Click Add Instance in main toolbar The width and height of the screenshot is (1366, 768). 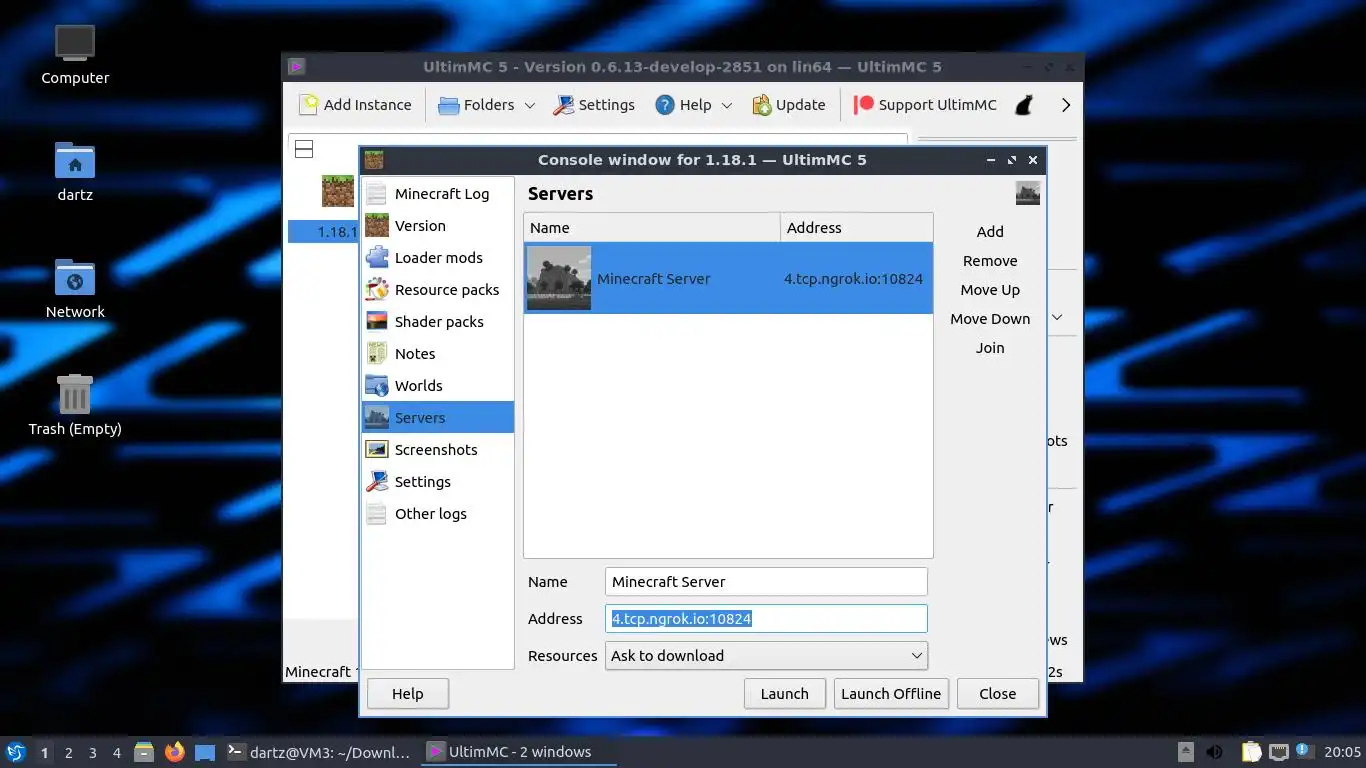coord(356,105)
